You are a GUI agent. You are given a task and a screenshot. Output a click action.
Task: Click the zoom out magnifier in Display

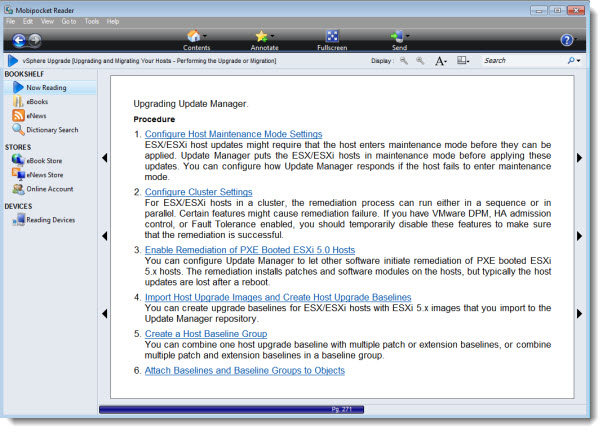(x=404, y=61)
